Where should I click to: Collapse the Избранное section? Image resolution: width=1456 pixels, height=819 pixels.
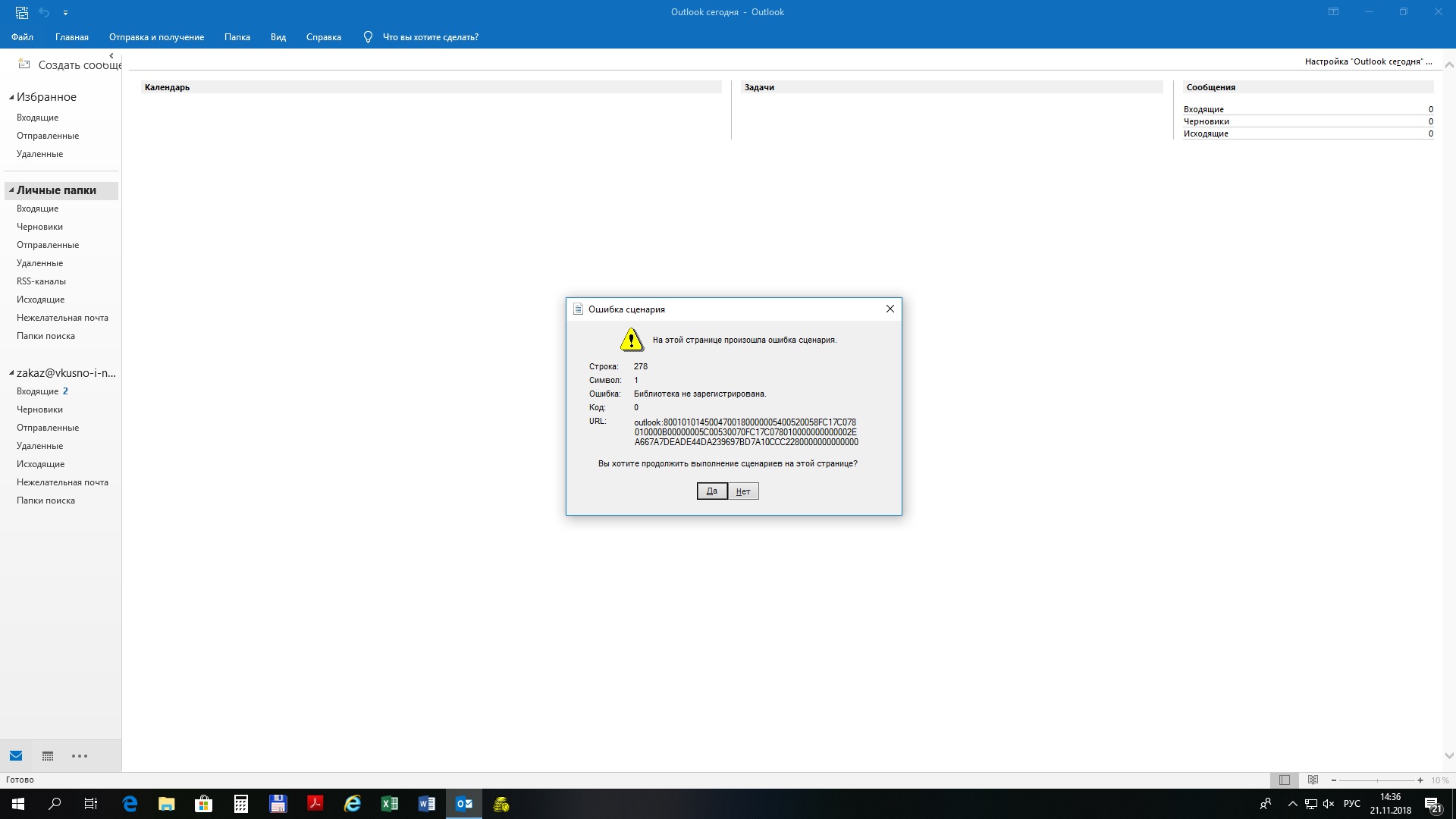pos(11,97)
